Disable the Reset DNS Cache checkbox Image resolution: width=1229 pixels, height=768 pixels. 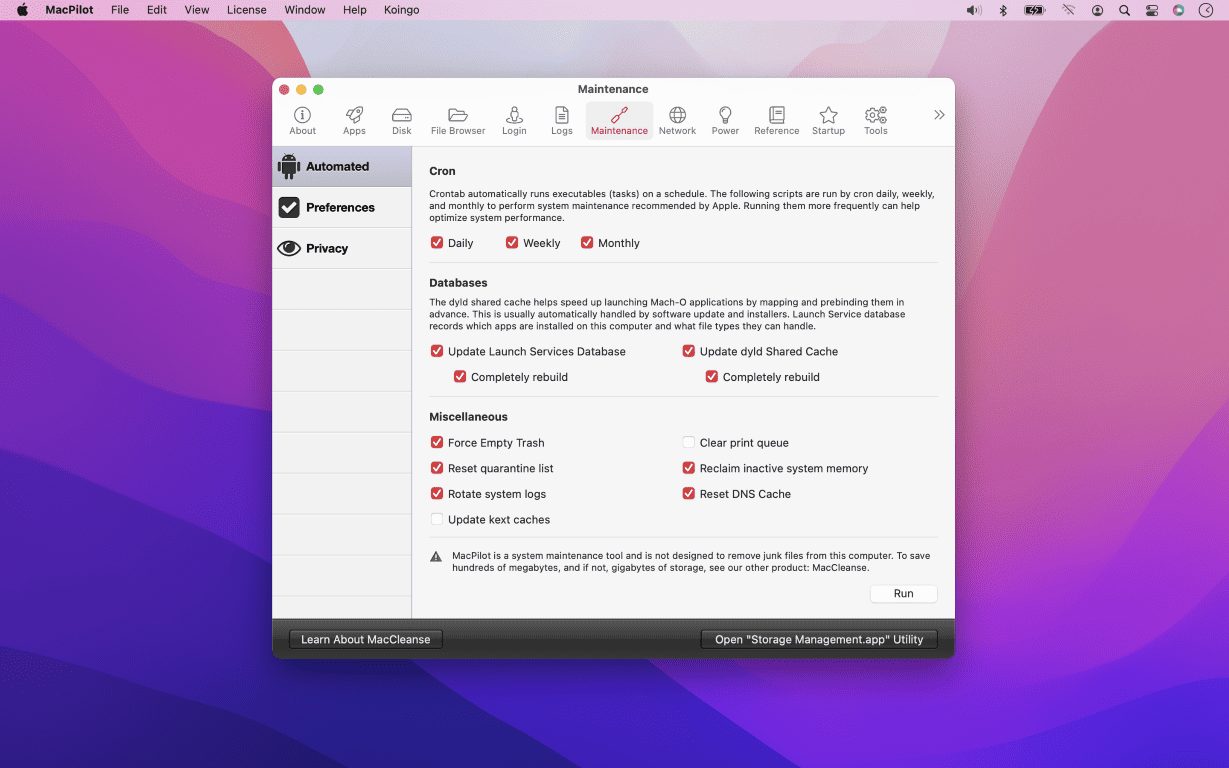pos(689,494)
